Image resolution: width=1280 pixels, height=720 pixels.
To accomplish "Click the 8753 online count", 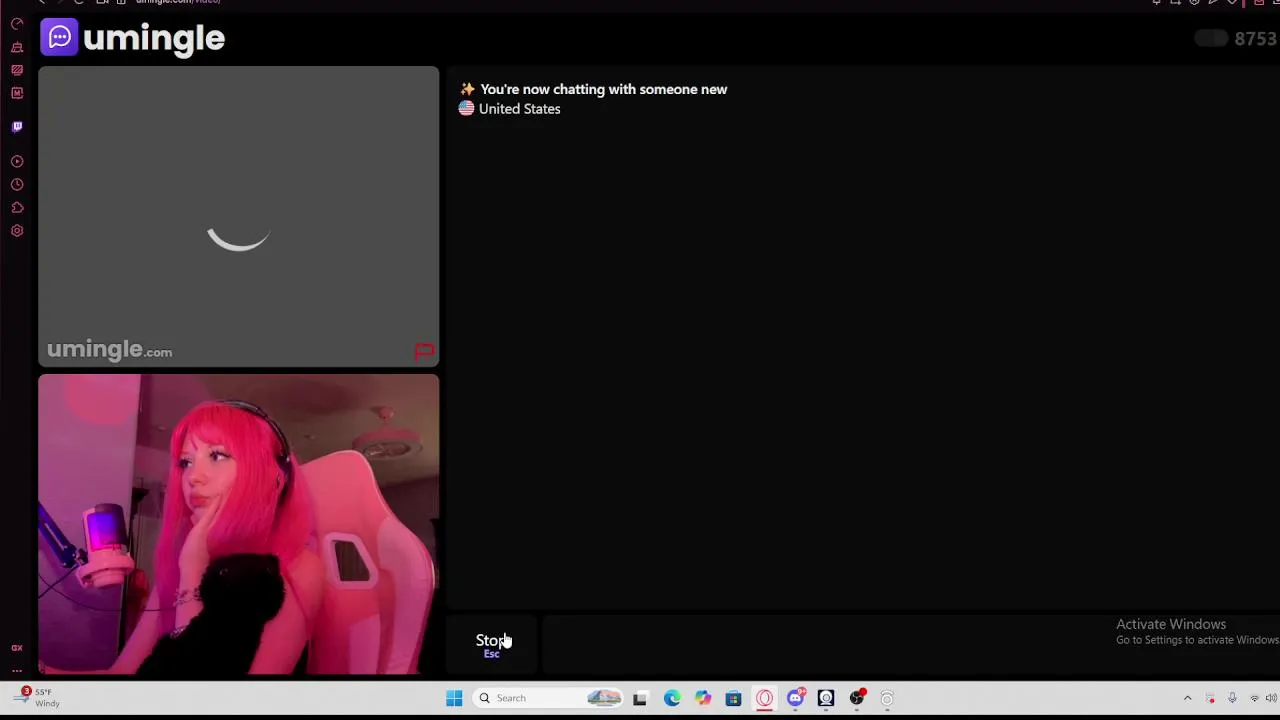I will [x=1255, y=39].
